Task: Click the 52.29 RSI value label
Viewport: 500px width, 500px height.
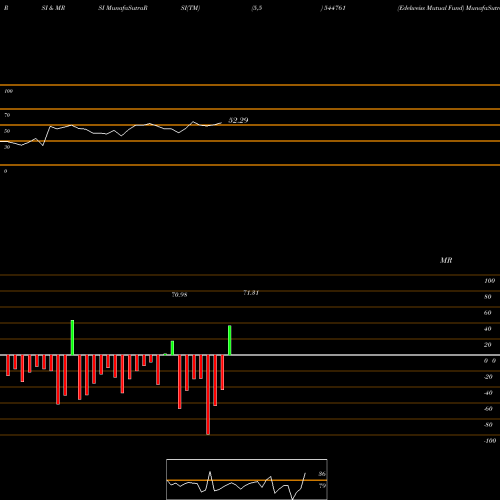Action: (238, 120)
